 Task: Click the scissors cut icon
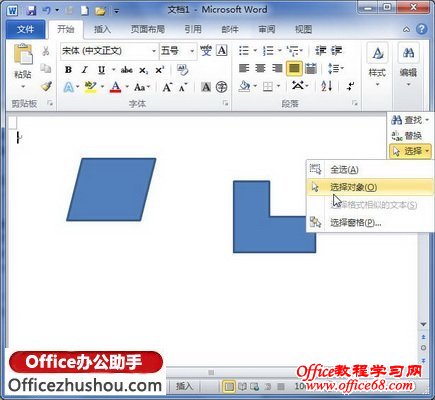click(46, 51)
